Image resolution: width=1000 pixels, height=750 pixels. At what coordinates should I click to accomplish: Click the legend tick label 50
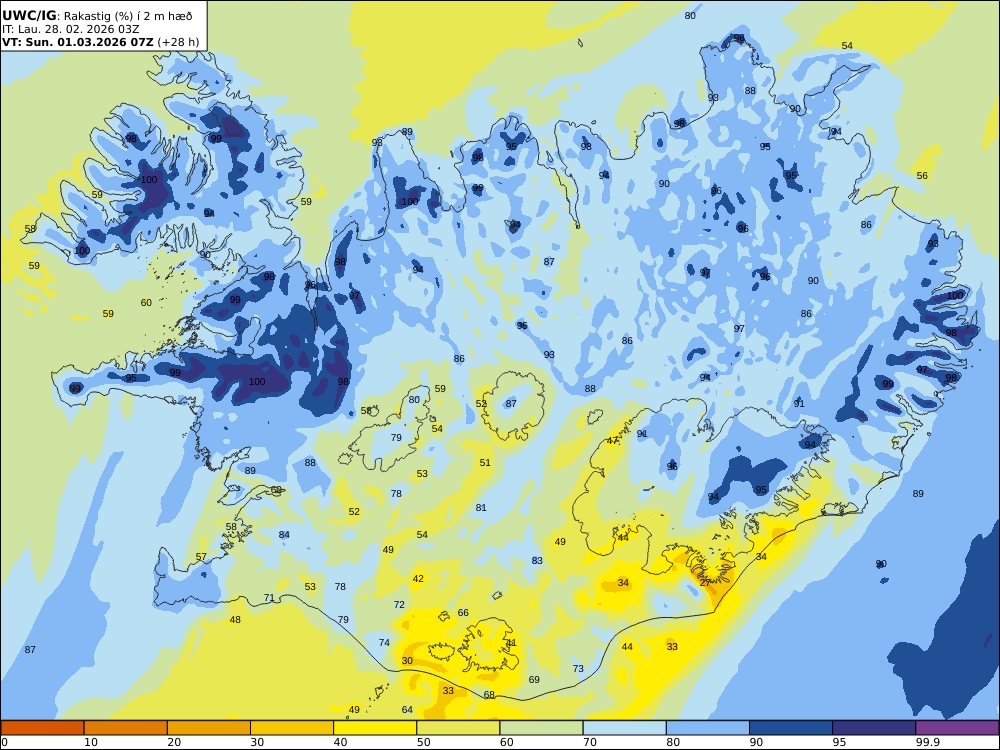coord(423,742)
